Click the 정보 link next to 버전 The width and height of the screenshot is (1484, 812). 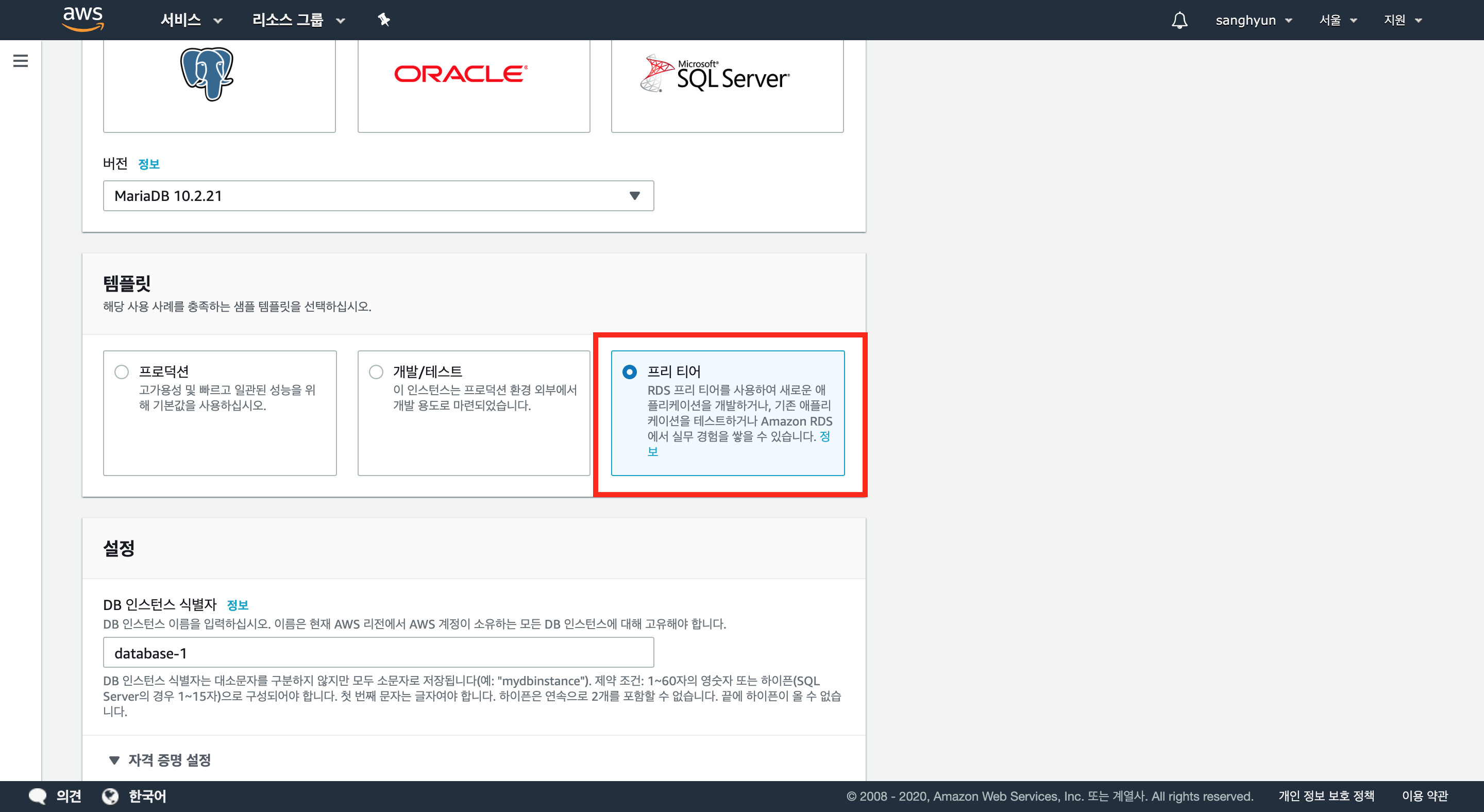tap(148, 164)
